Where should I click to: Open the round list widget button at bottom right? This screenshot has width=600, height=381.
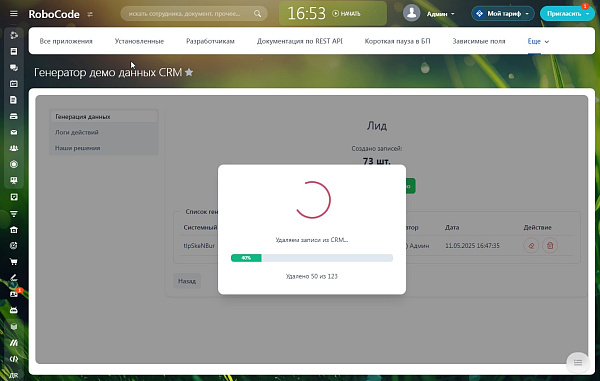point(578,362)
